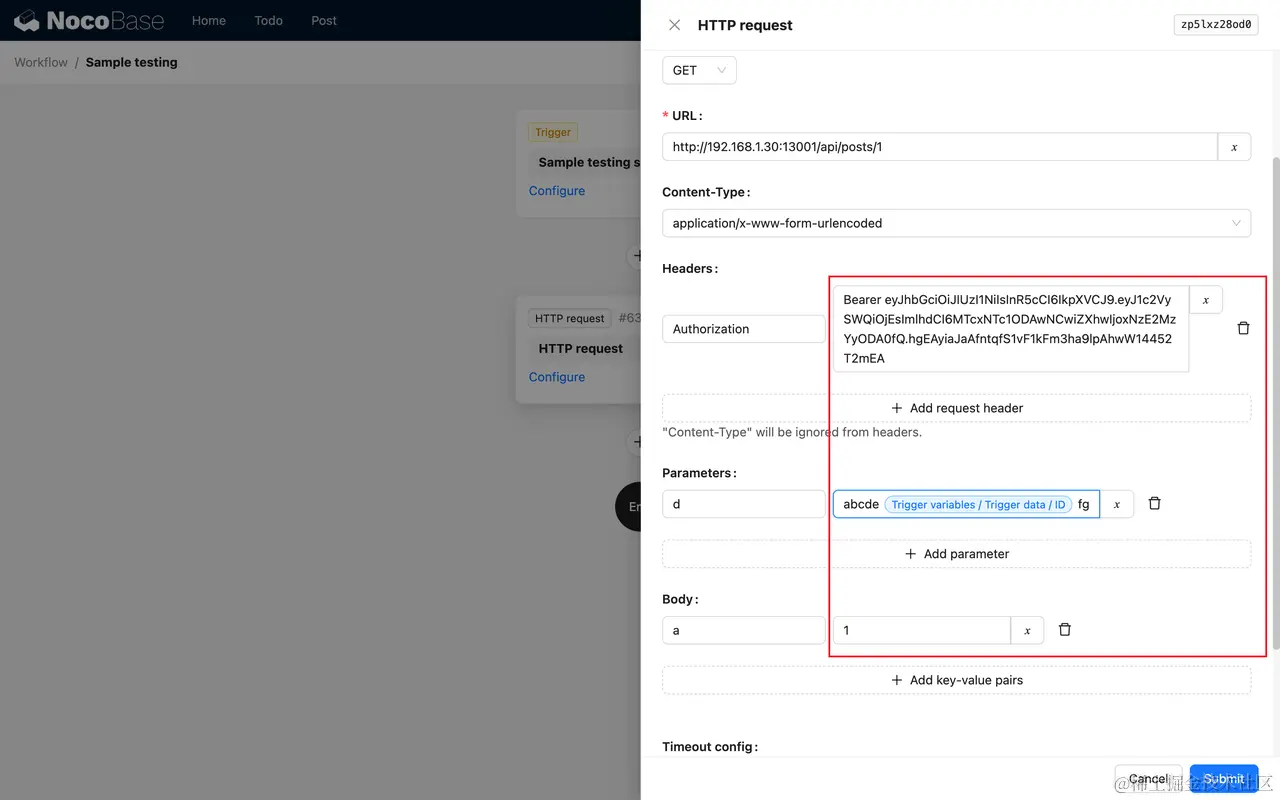Expand the Content-Type dropdown
Screen dimensions: 1280x800
pyautogui.click(x=956, y=223)
